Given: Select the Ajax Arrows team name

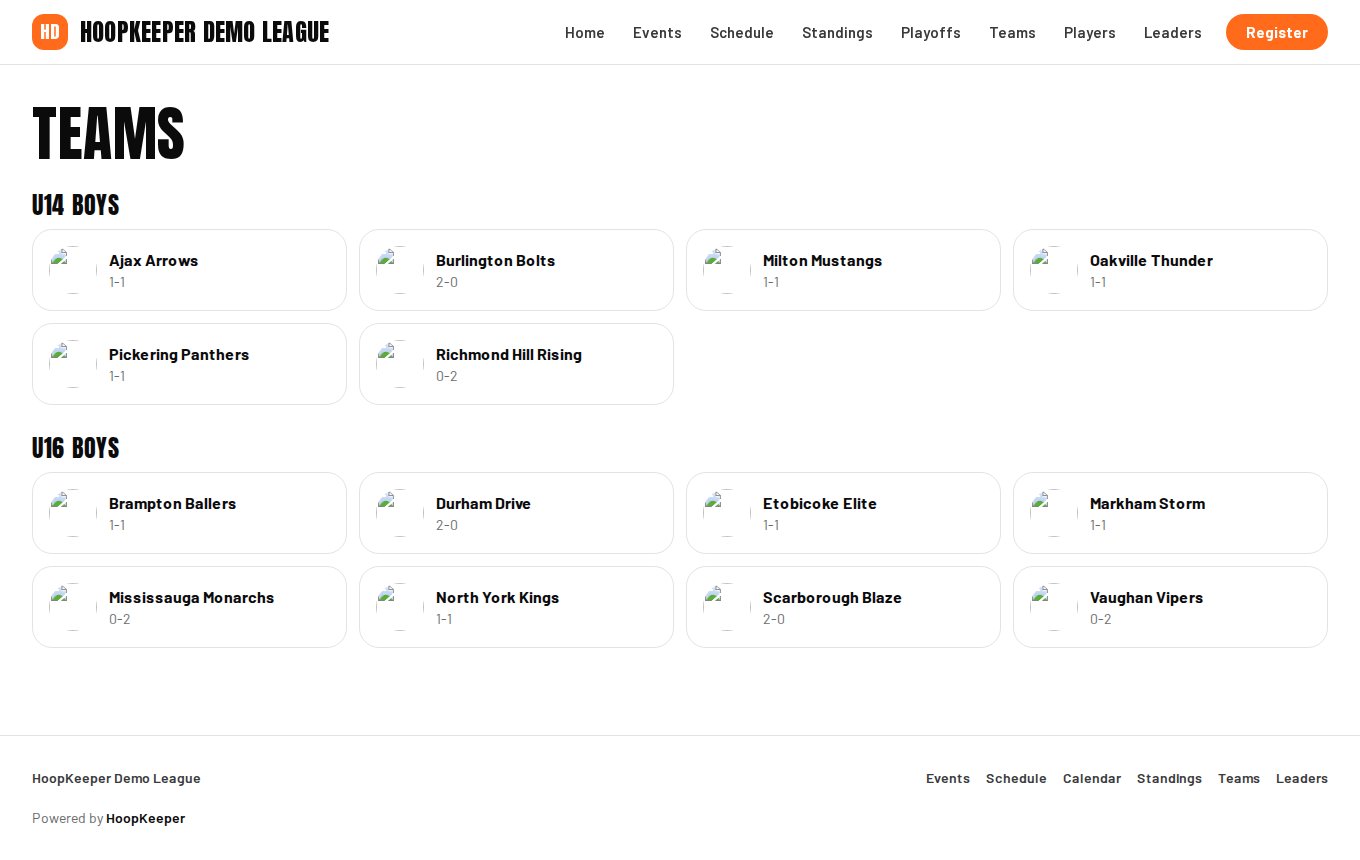Looking at the screenshot, I should click(154, 260).
